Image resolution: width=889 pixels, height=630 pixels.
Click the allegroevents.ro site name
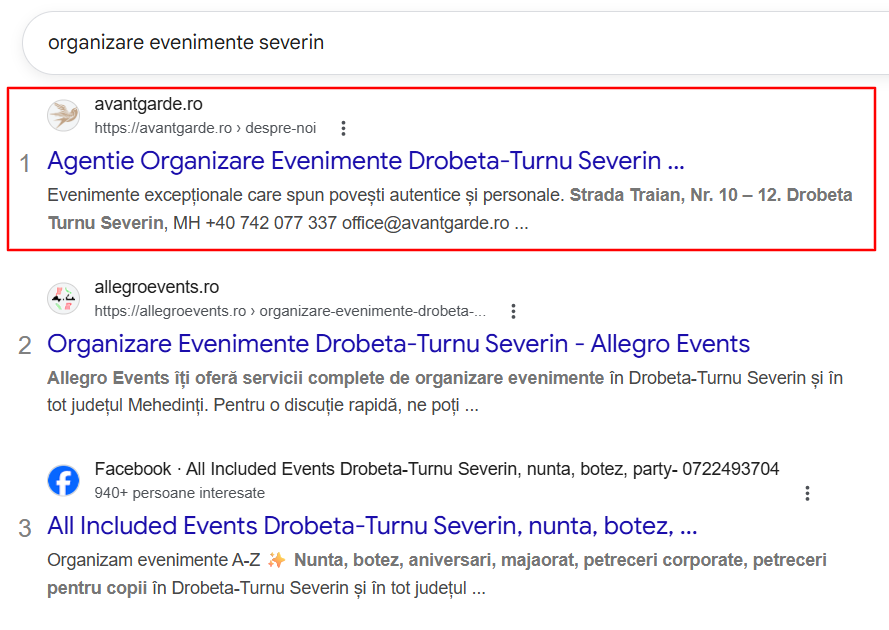point(156,287)
